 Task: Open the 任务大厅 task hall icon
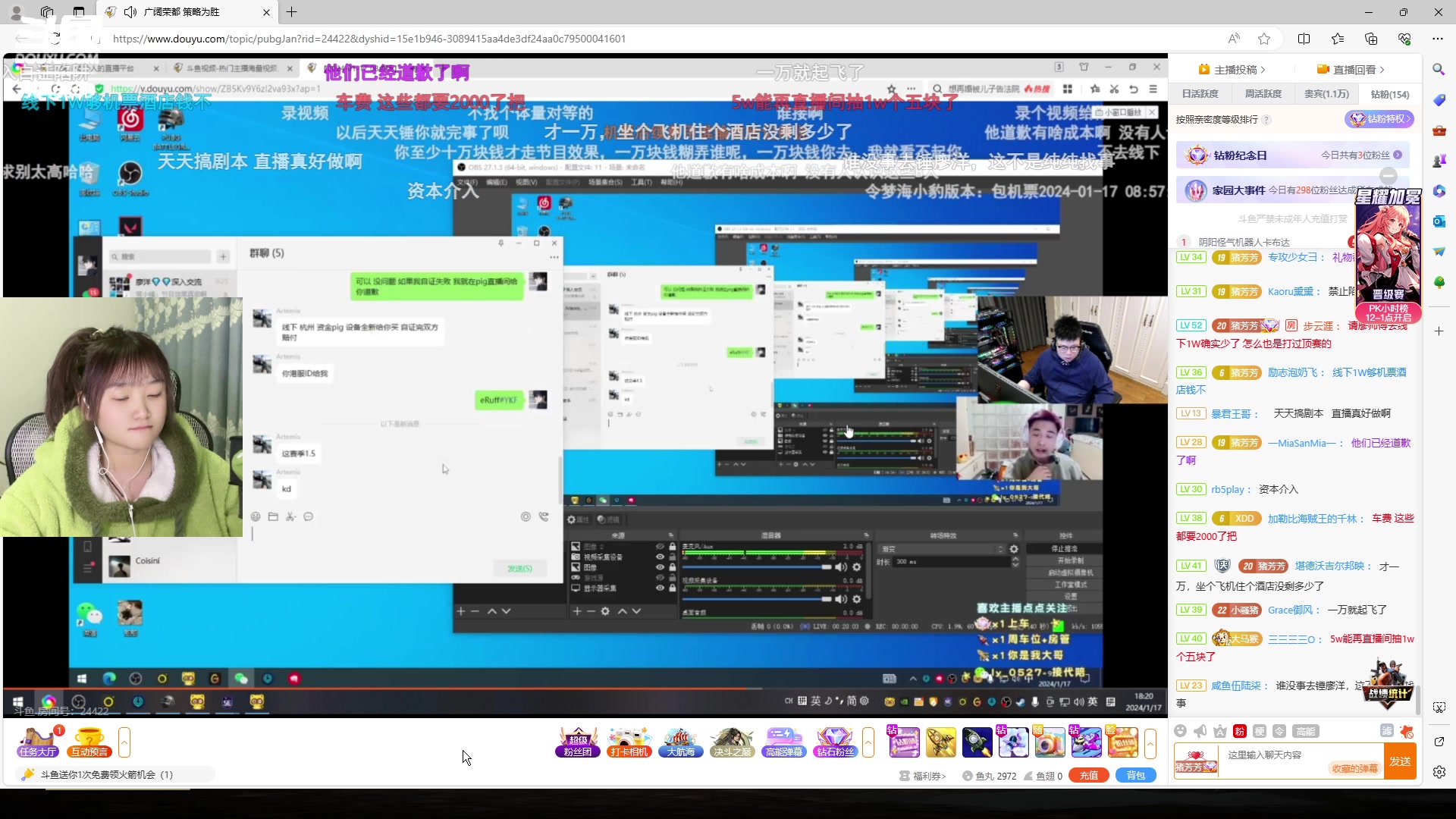(x=38, y=742)
